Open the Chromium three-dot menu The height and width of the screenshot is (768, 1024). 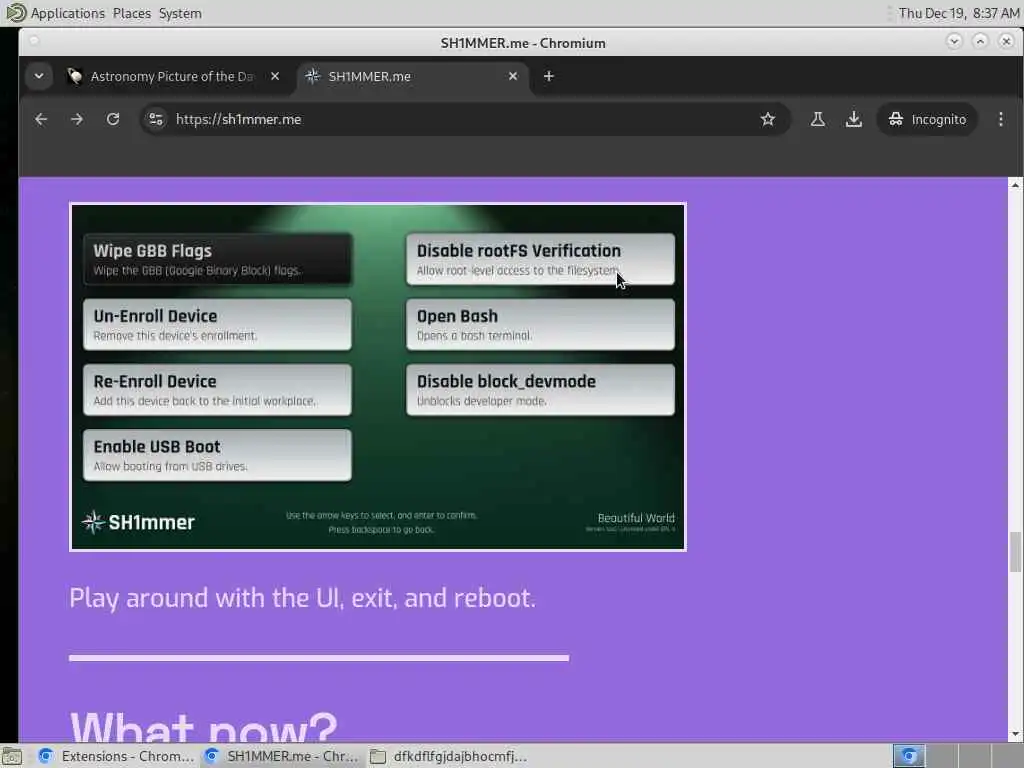pyautogui.click(x=1000, y=120)
